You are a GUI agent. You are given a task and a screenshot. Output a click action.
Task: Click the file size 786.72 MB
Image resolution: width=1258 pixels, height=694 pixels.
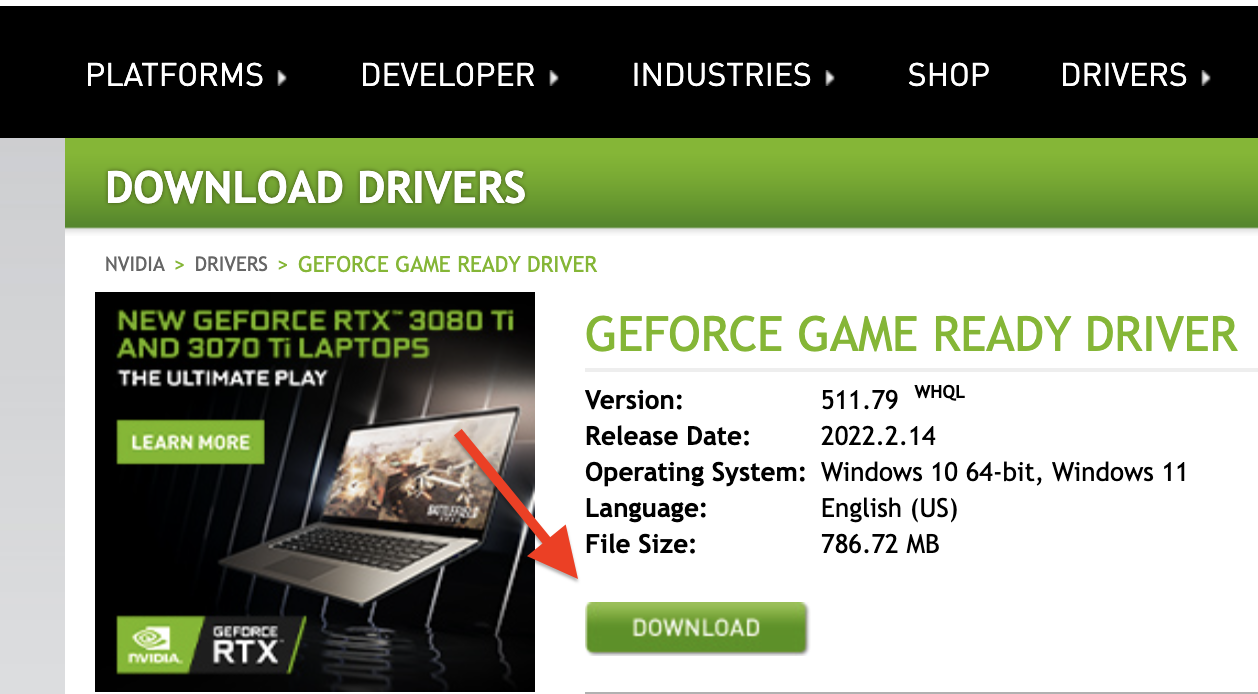(880, 545)
